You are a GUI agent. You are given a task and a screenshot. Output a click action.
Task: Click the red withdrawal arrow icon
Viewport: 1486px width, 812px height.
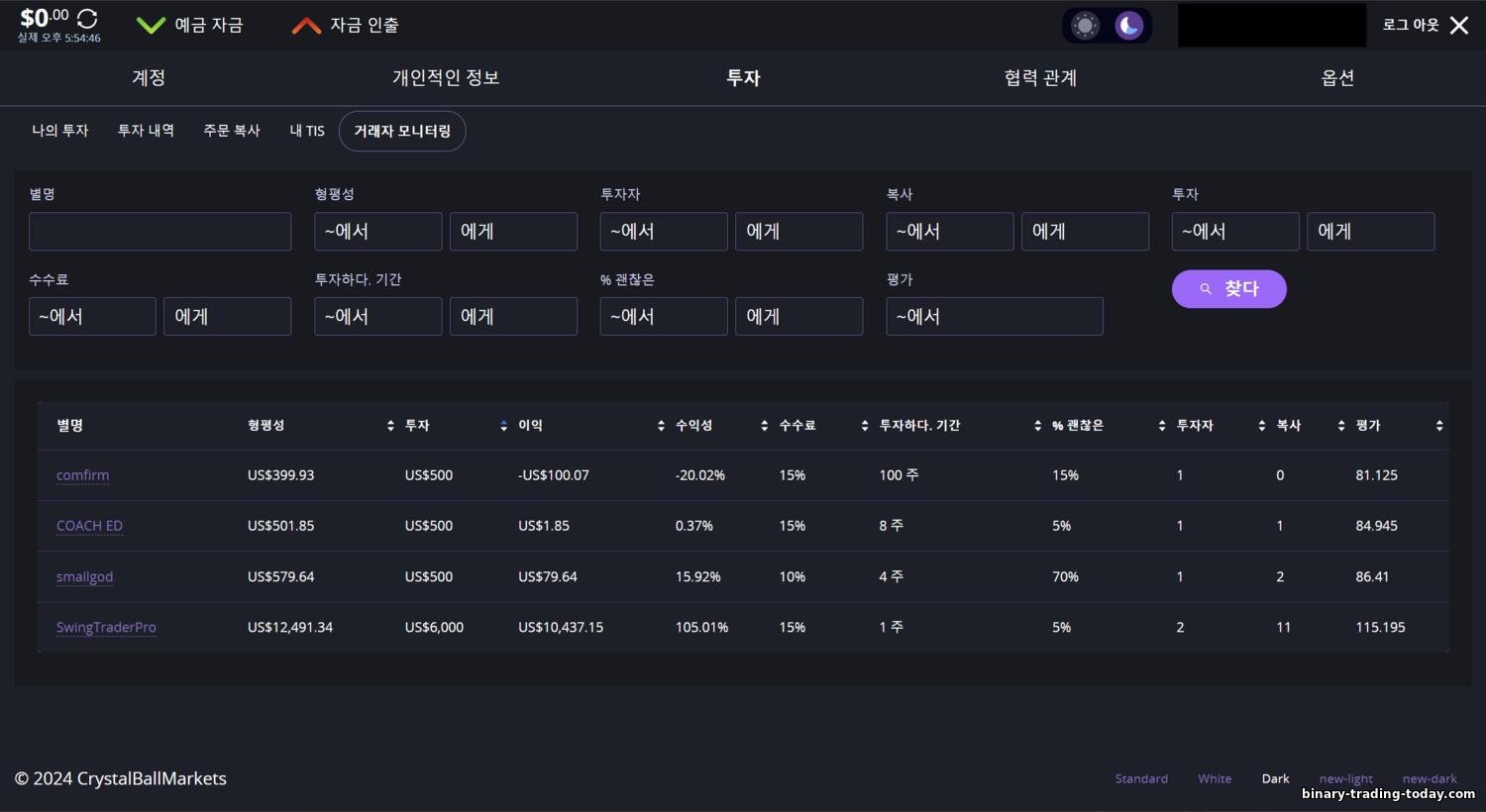(306, 25)
